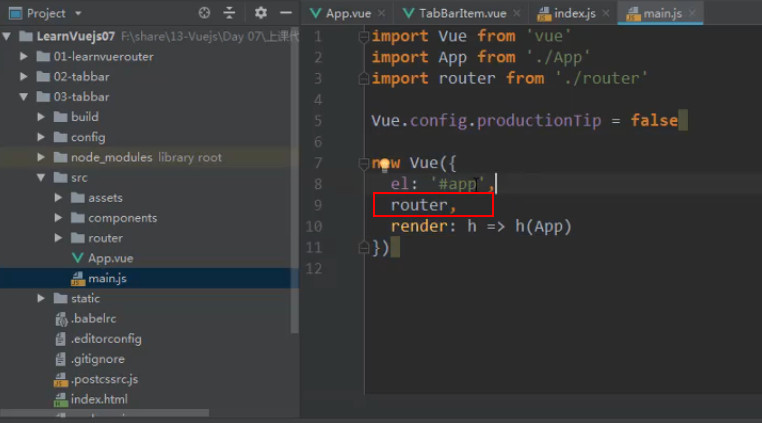
Task: Select the assets folder label
Action: pos(105,197)
